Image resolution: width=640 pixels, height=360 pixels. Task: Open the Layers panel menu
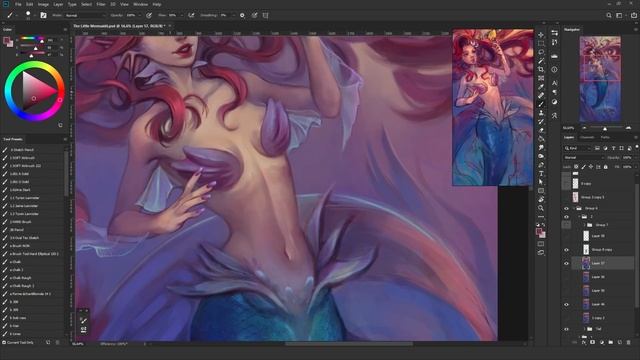coord(636,137)
